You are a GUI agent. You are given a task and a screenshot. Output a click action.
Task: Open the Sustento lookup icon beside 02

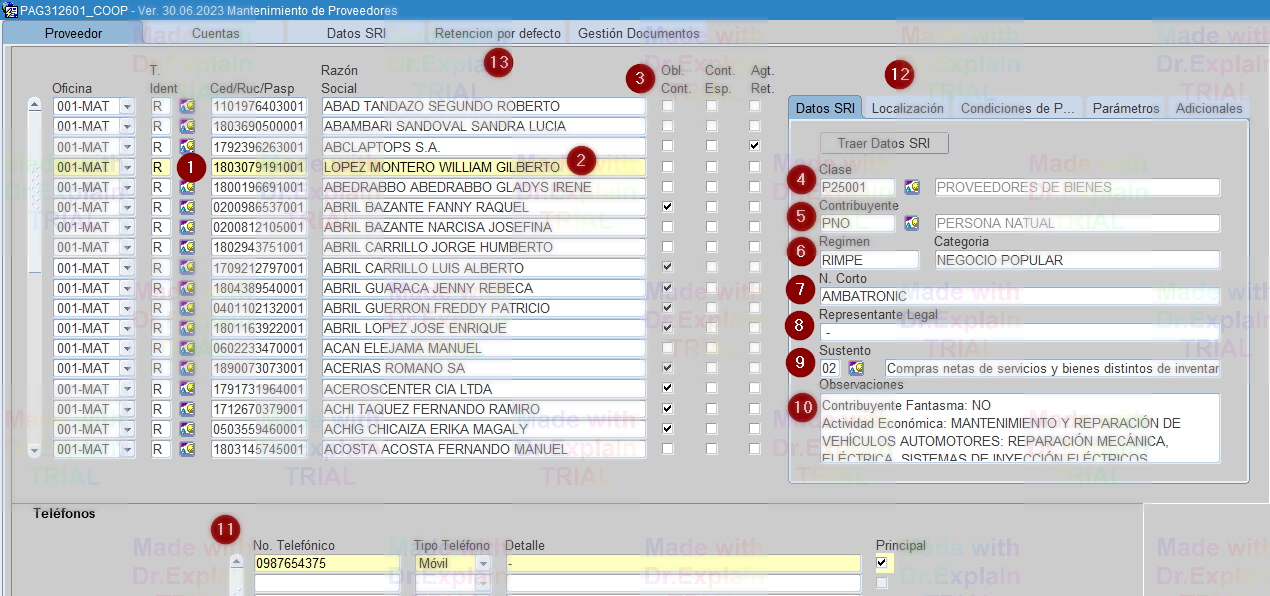[855, 369]
